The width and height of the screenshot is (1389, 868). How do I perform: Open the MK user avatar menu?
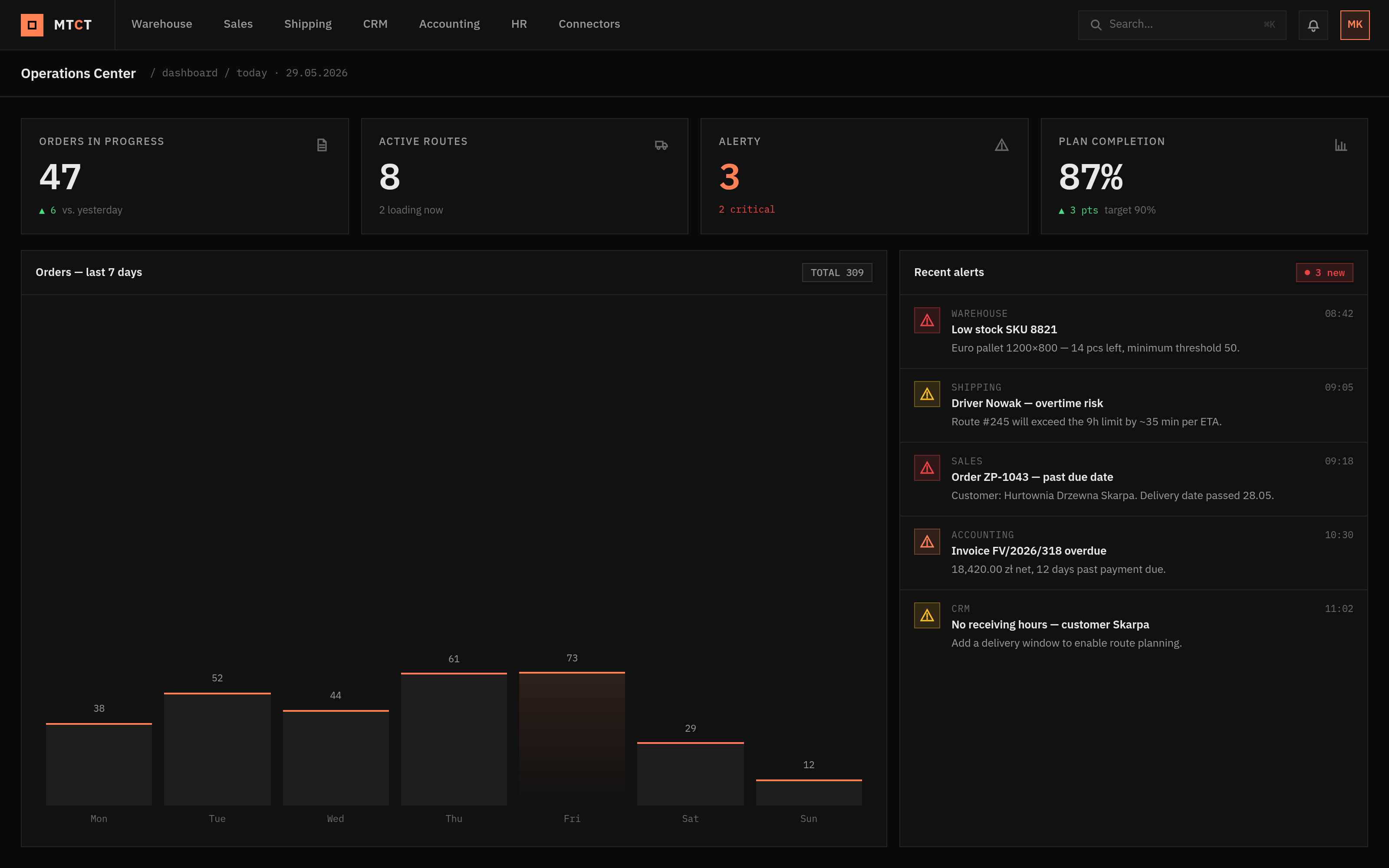pos(1355,25)
